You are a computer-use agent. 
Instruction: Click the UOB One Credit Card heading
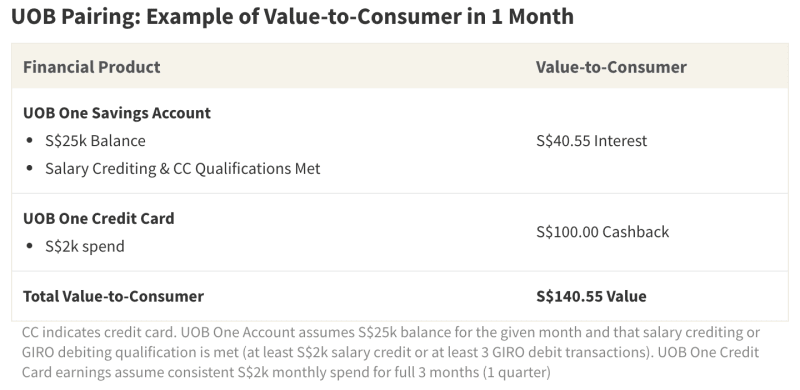pyautogui.click(x=98, y=218)
